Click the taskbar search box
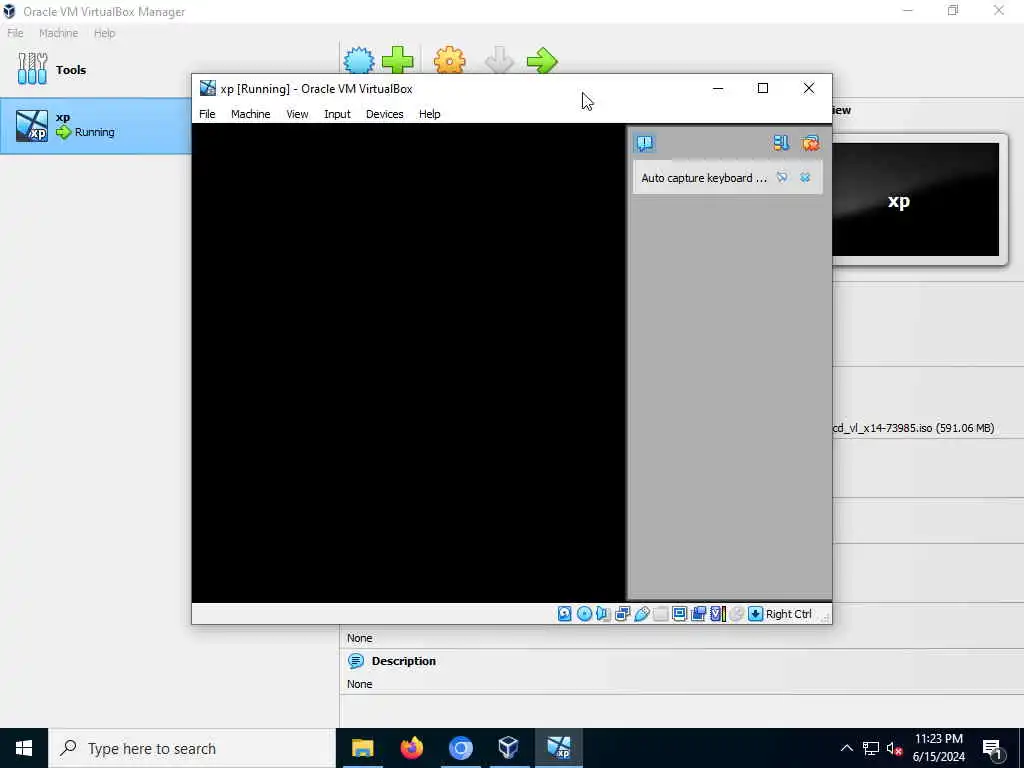Image resolution: width=1024 pixels, height=768 pixels. coord(192,748)
